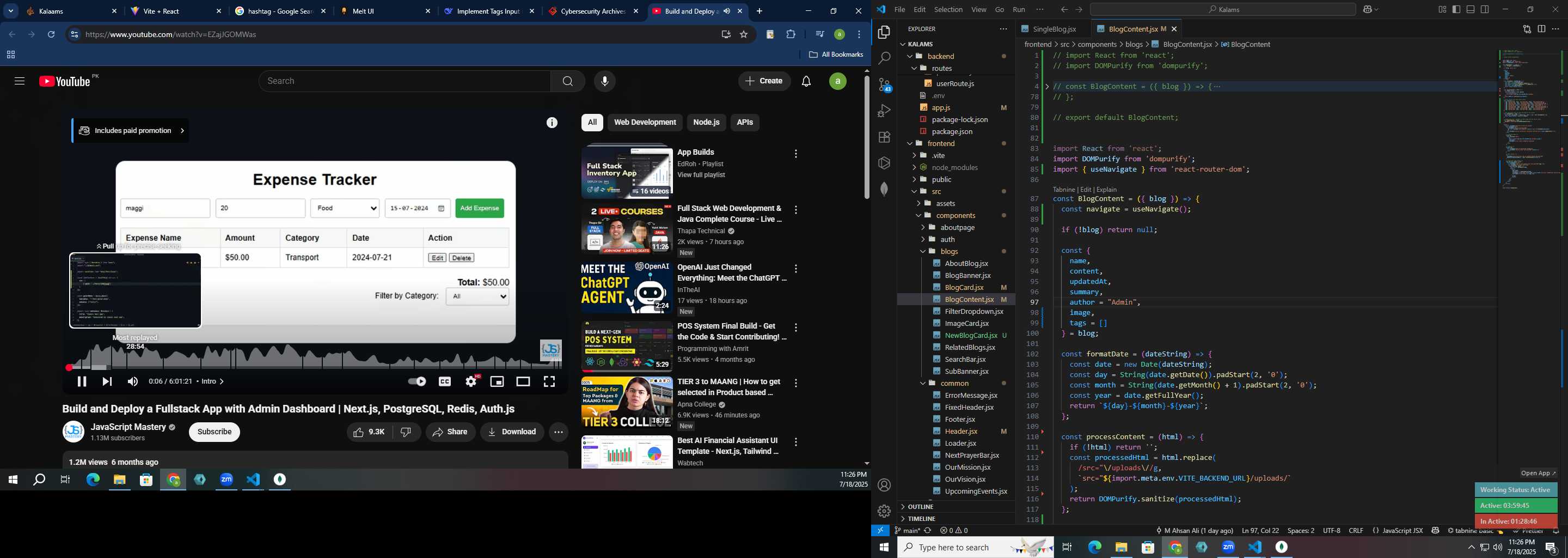Open the YouTube hamburger guide menu

[x=20, y=81]
